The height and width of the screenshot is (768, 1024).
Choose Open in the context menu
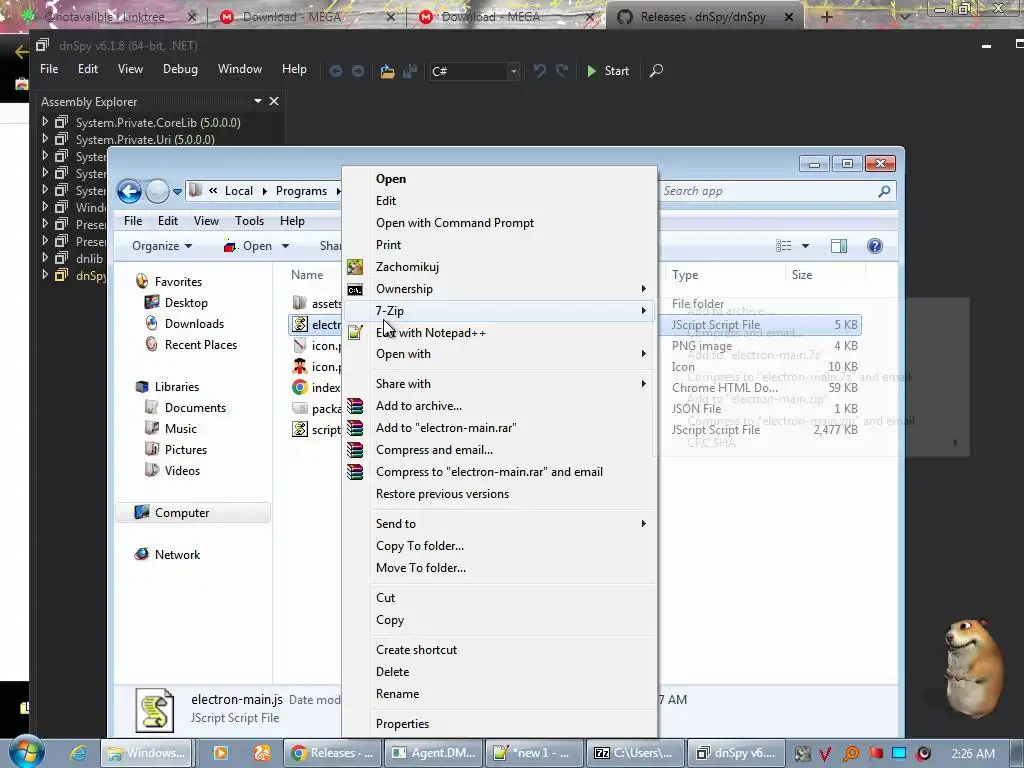click(500, 179)
